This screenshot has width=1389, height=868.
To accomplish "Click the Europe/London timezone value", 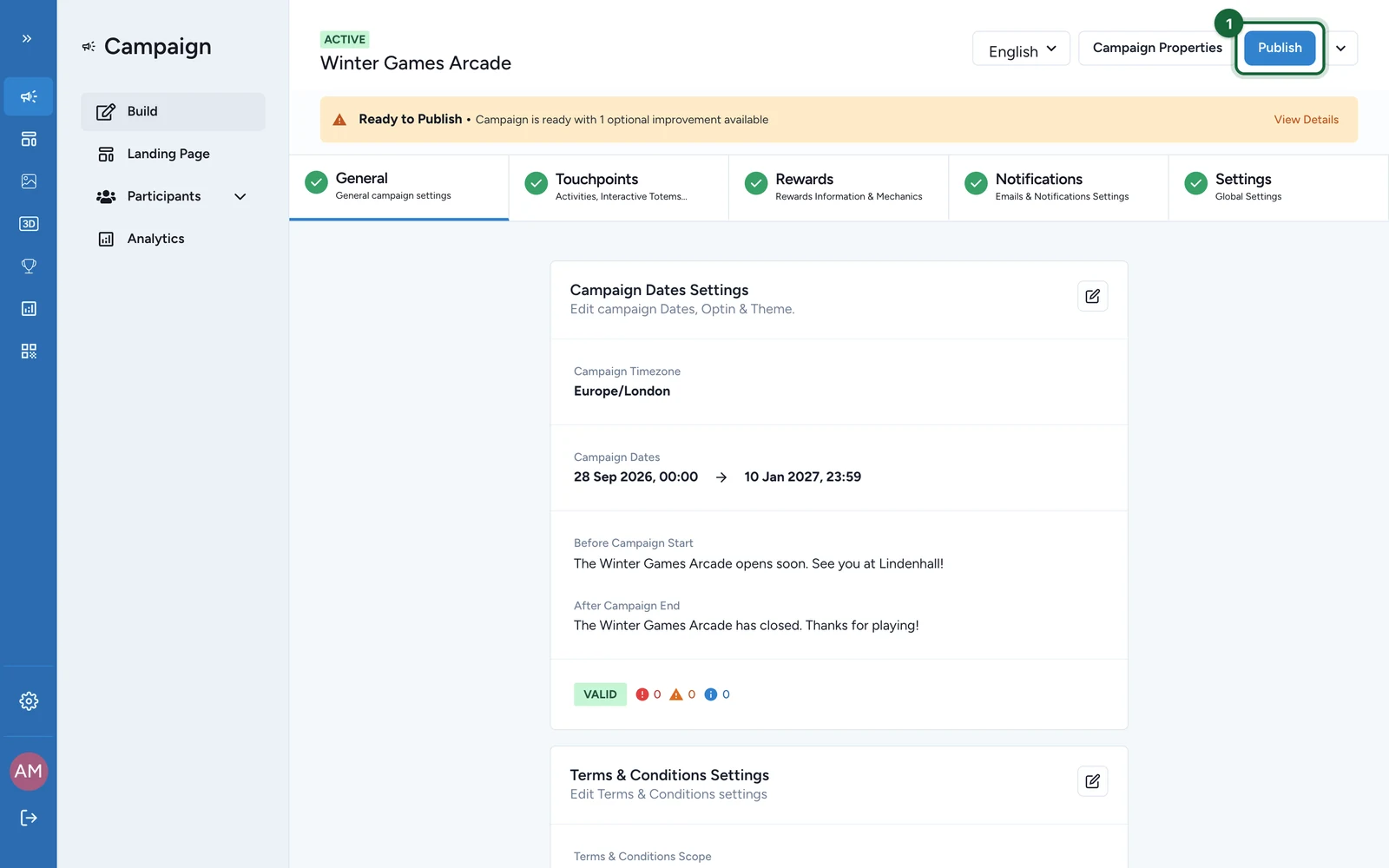I will pyautogui.click(x=622, y=391).
